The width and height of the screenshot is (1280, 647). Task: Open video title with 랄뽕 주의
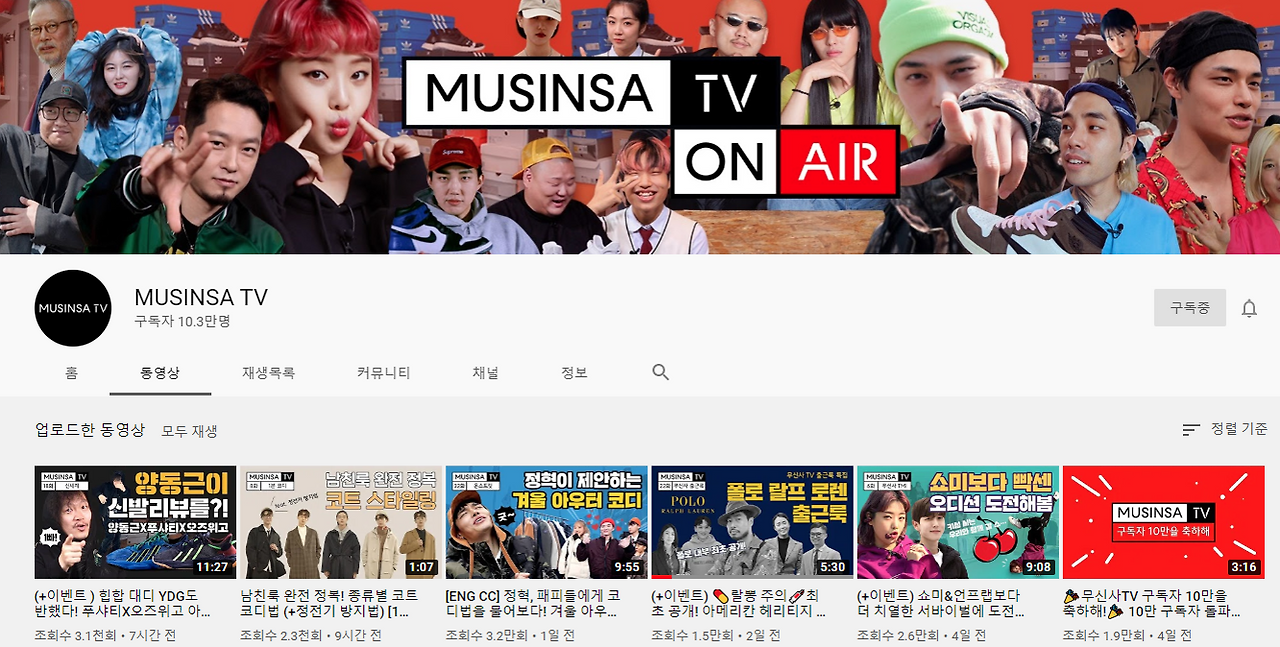pos(739,603)
